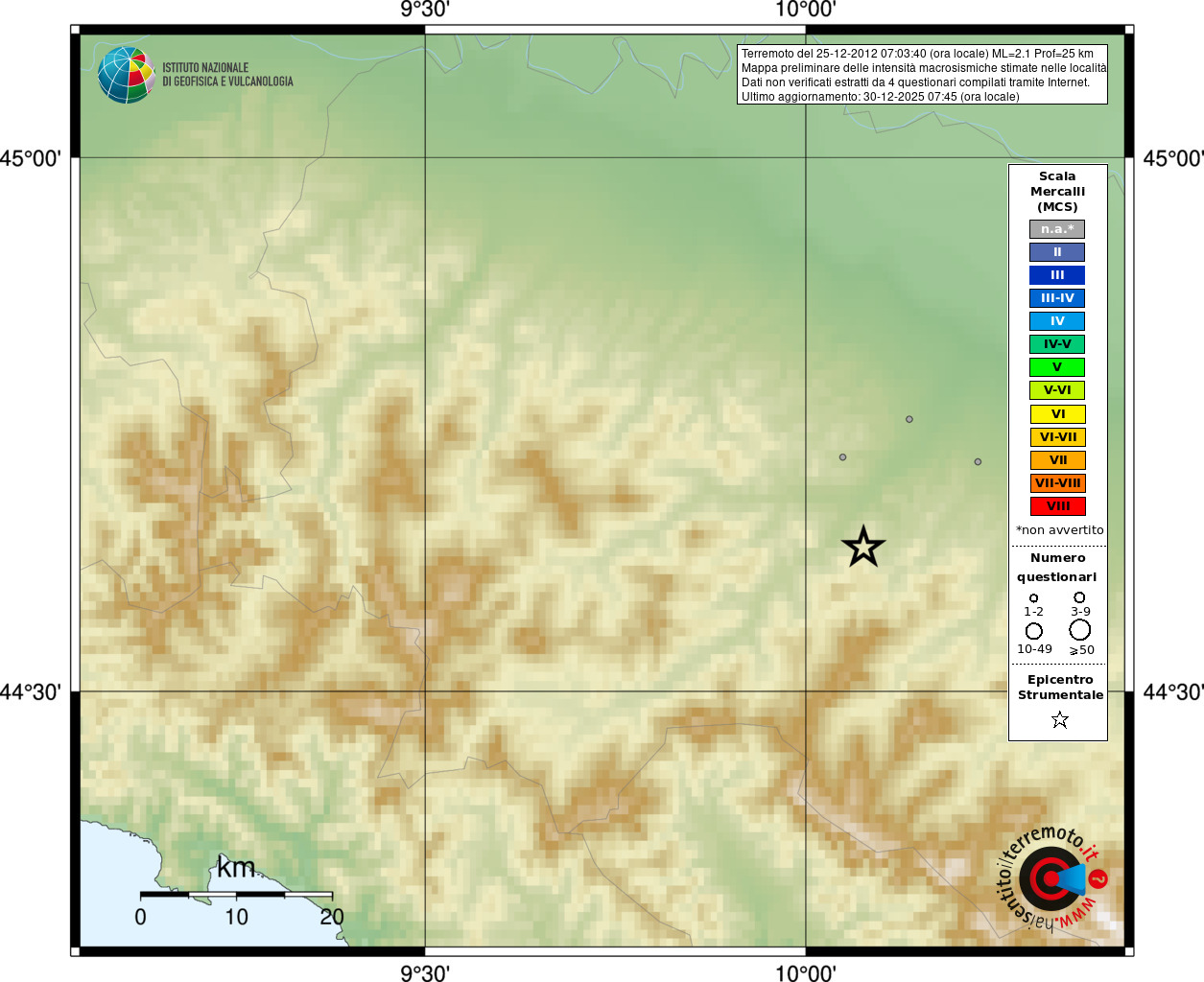The image size is (1204, 982).
Task: Select the red intensity VIII swatch
Action: (1057, 506)
